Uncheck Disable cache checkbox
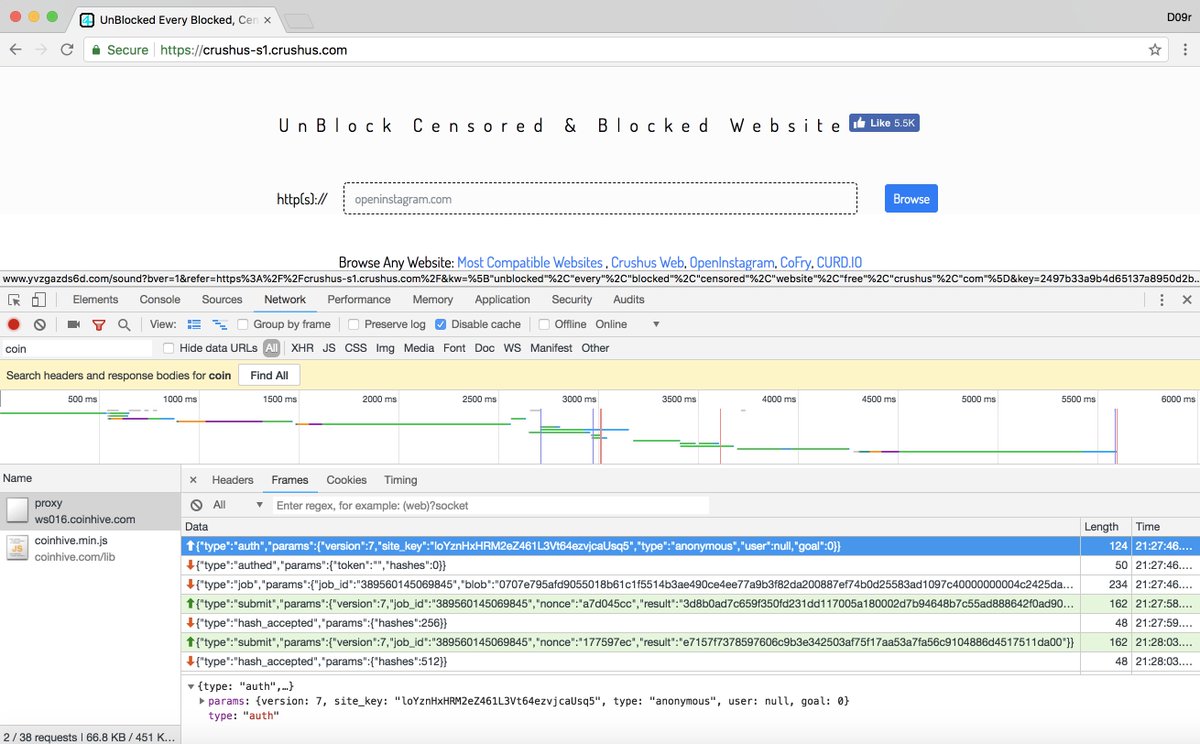The height and width of the screenshot is (744, 1200). (441, 324)
